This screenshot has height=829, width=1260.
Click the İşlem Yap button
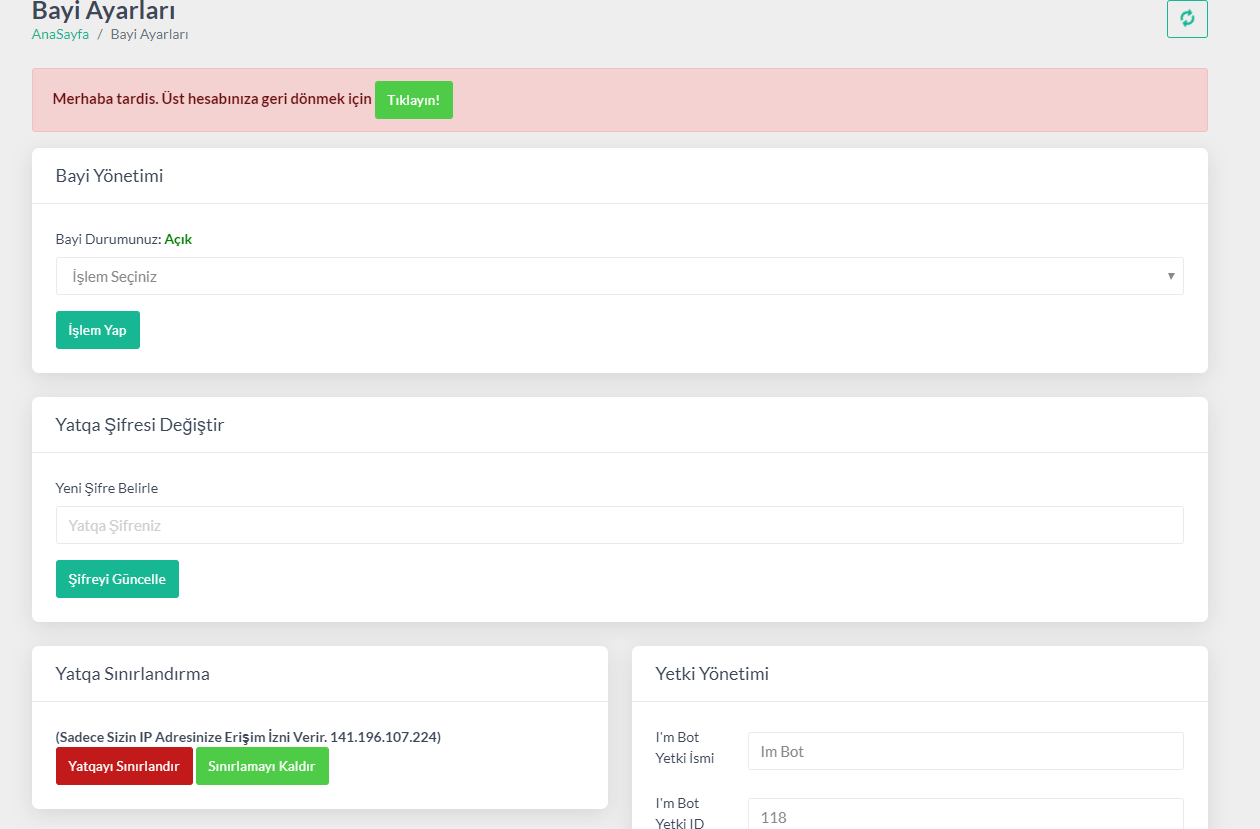tap(98, 330)
